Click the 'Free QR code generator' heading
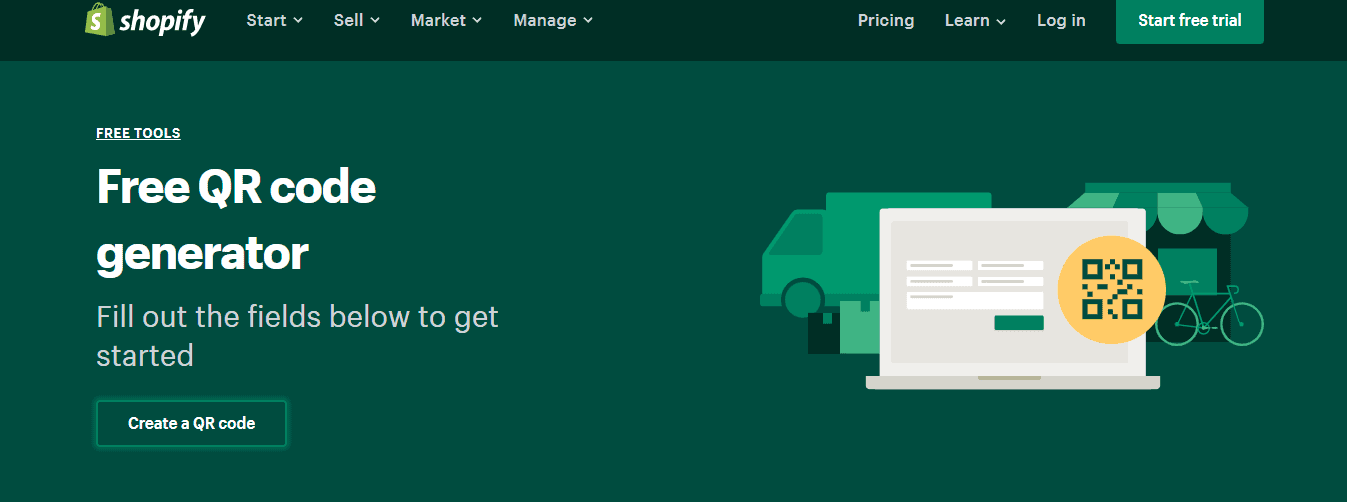1347x502 pixels. tap(236, 220)
